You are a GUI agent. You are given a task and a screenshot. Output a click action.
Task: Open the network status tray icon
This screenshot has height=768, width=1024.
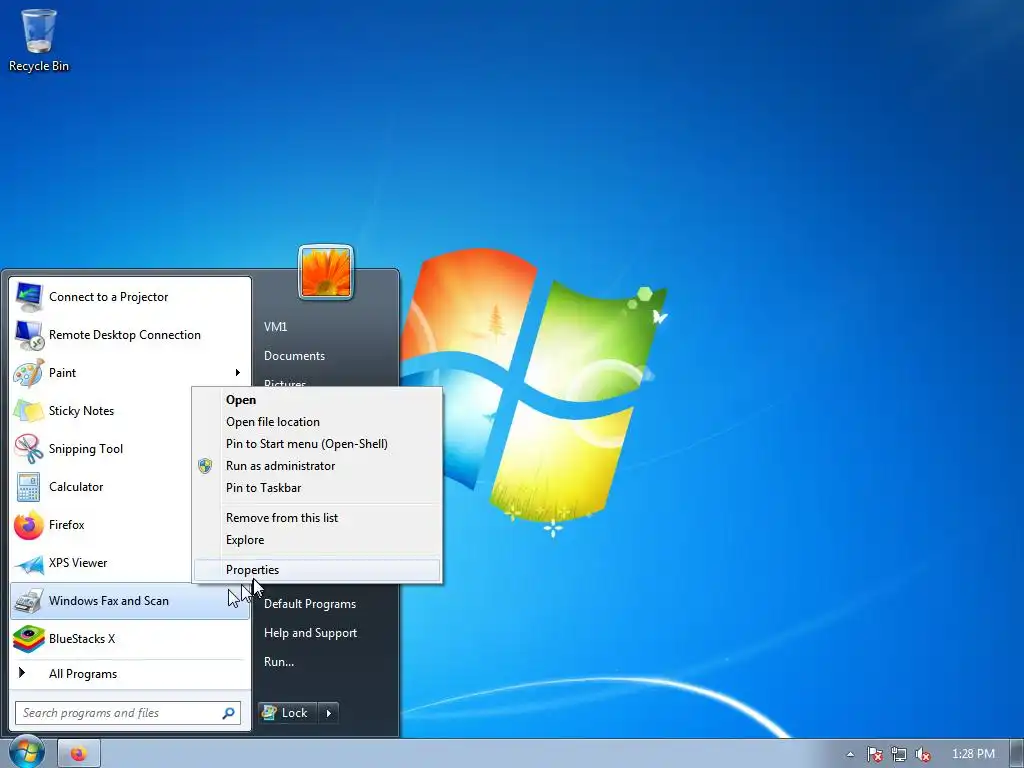tap(899, 754)
